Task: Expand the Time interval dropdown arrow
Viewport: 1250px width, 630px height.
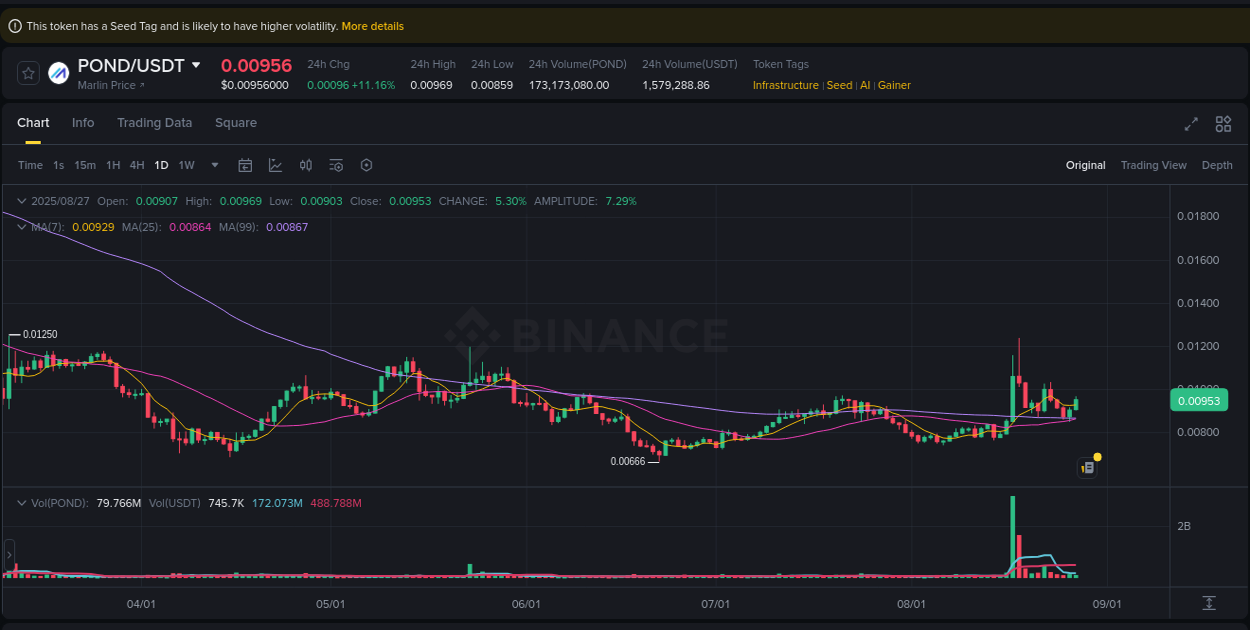Action: pyautogui.click(x=214, y=165)
